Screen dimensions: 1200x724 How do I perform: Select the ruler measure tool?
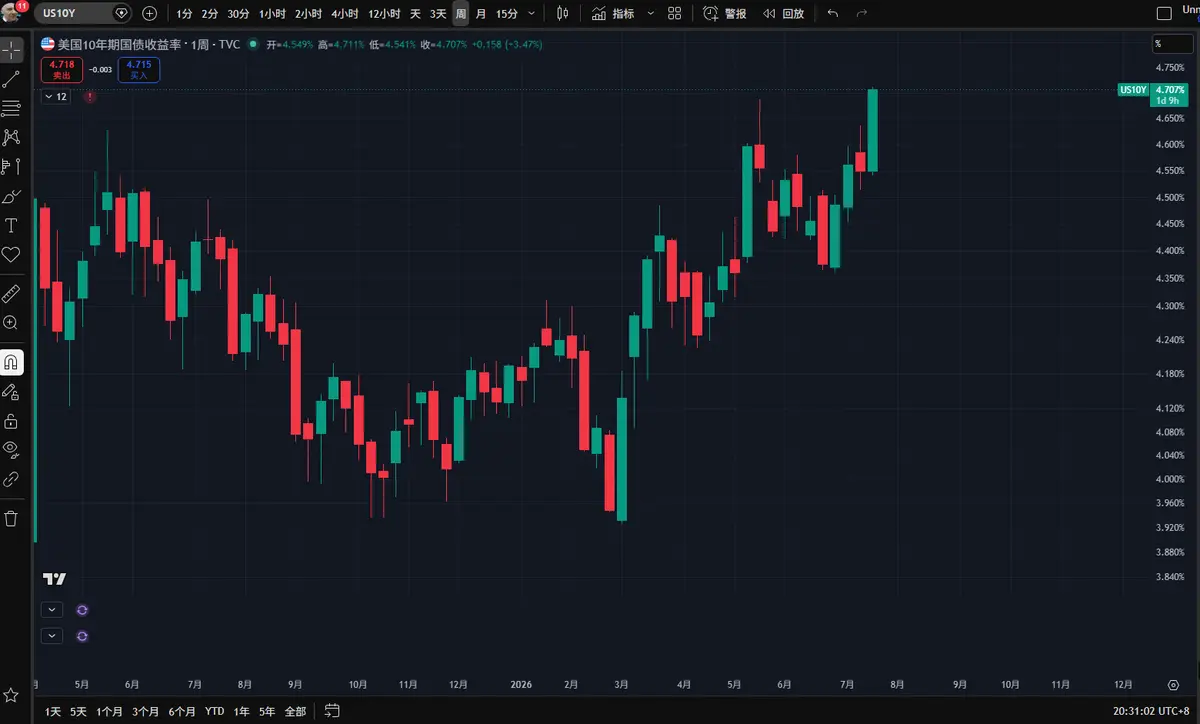(x=11, y=293)
